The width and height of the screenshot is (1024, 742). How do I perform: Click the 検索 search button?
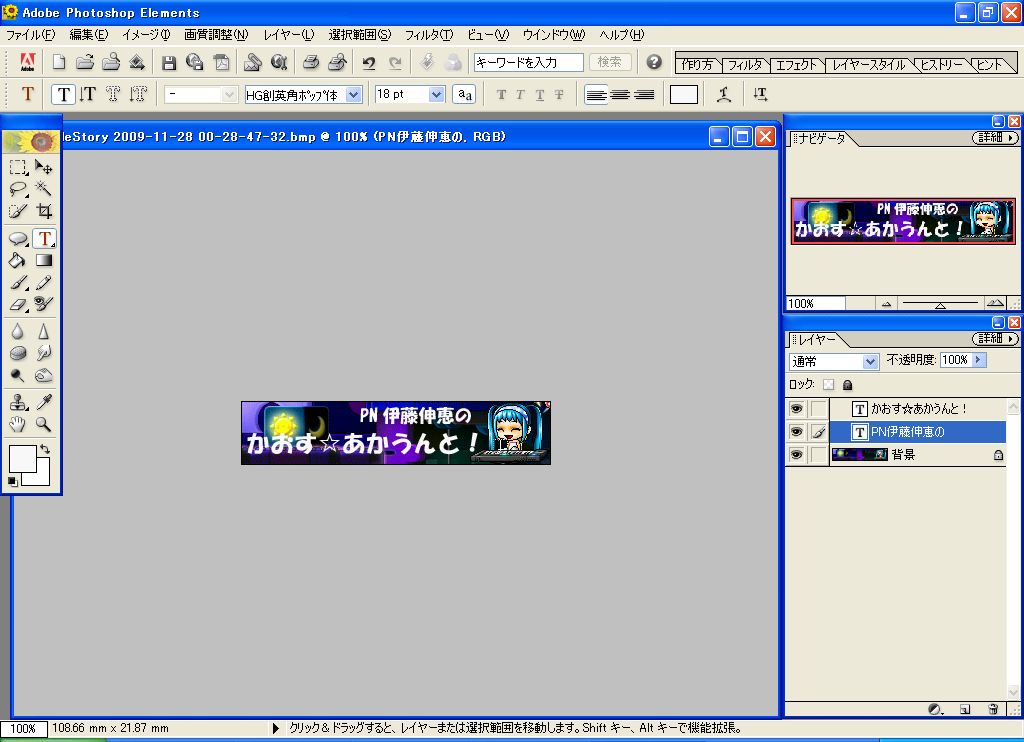click(x=610, y=62)
